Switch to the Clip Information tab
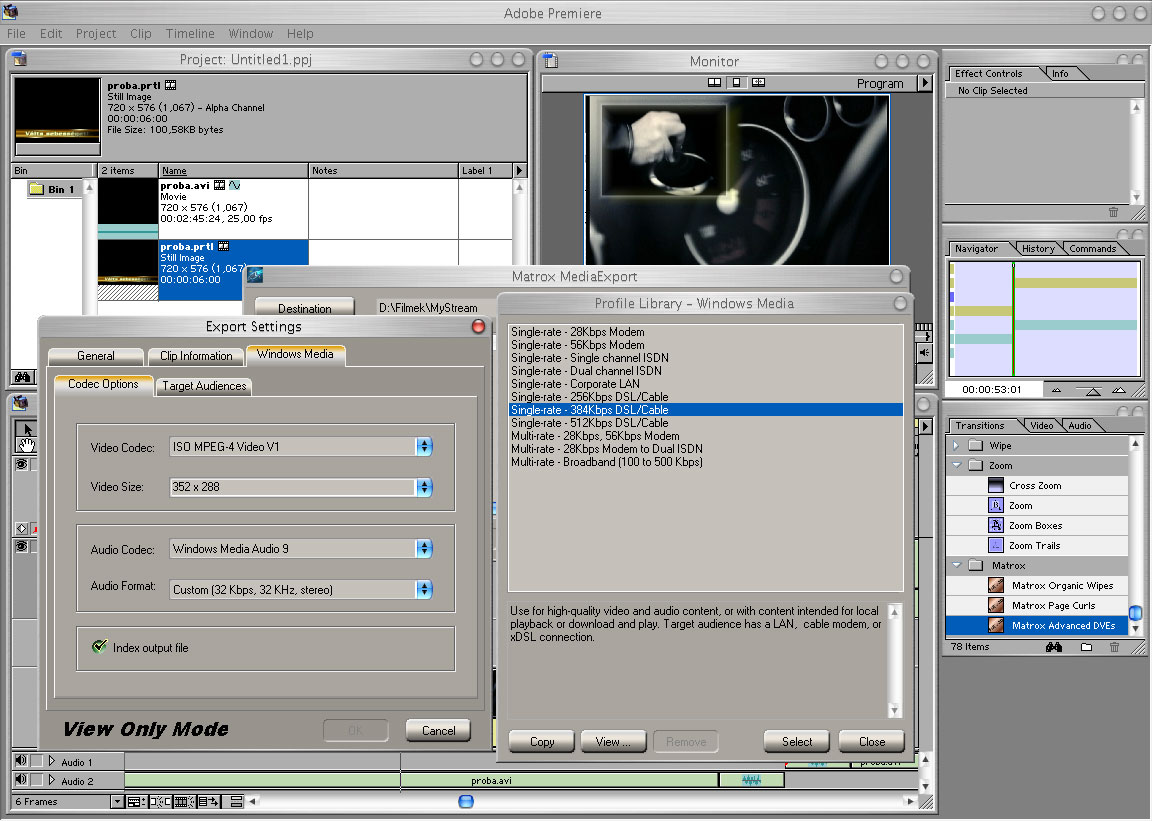 point(196,356)
